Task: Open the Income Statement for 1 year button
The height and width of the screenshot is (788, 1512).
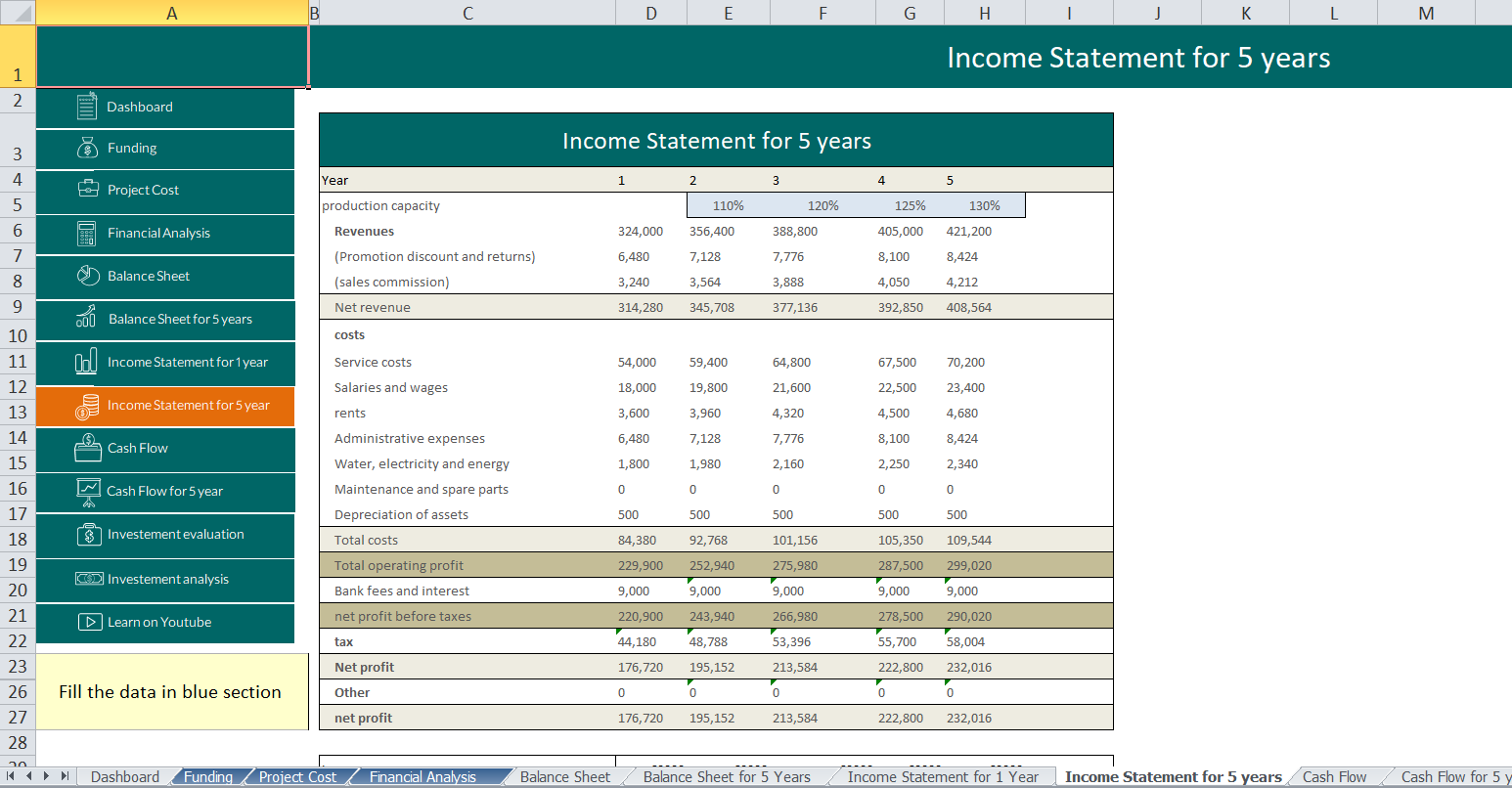Action: click(x=165, y=362)
